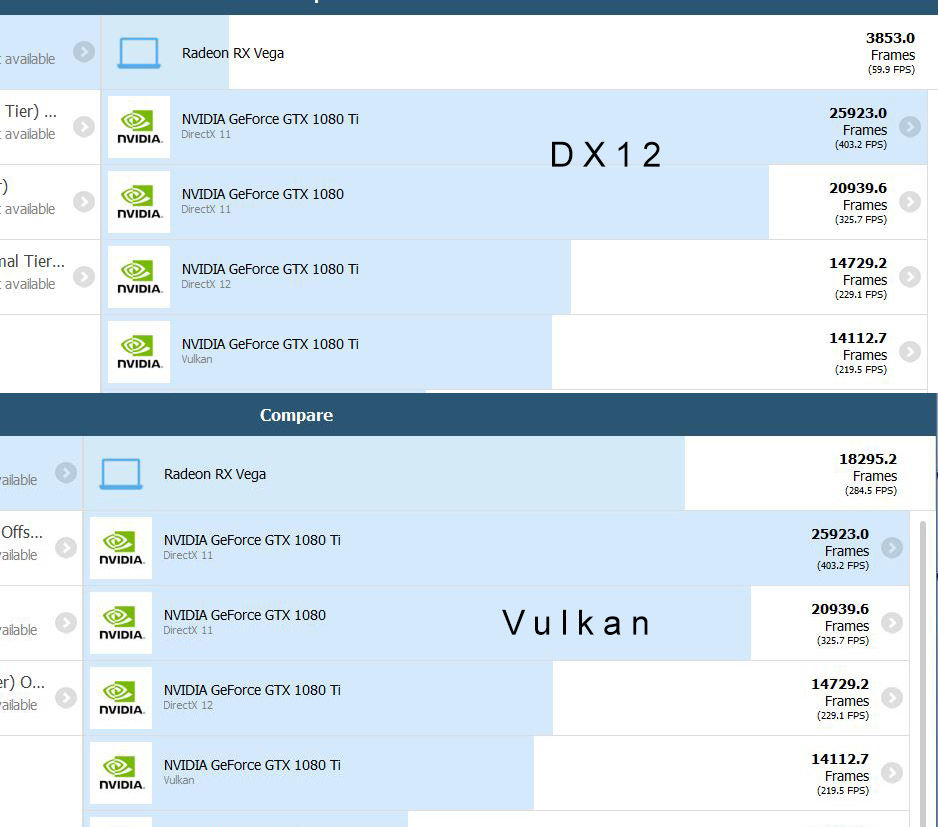Click 'NVIDIA GeForce GTX 1080' name in lower list
This screenshot has width=938, height=827.
pyautogui.click(x=245, y=615)
